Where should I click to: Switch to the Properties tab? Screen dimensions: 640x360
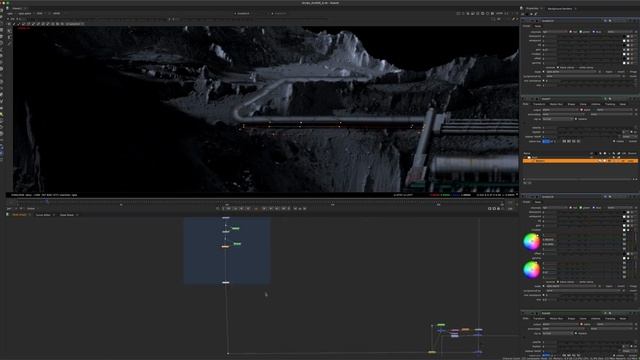(x=532, y=8)
